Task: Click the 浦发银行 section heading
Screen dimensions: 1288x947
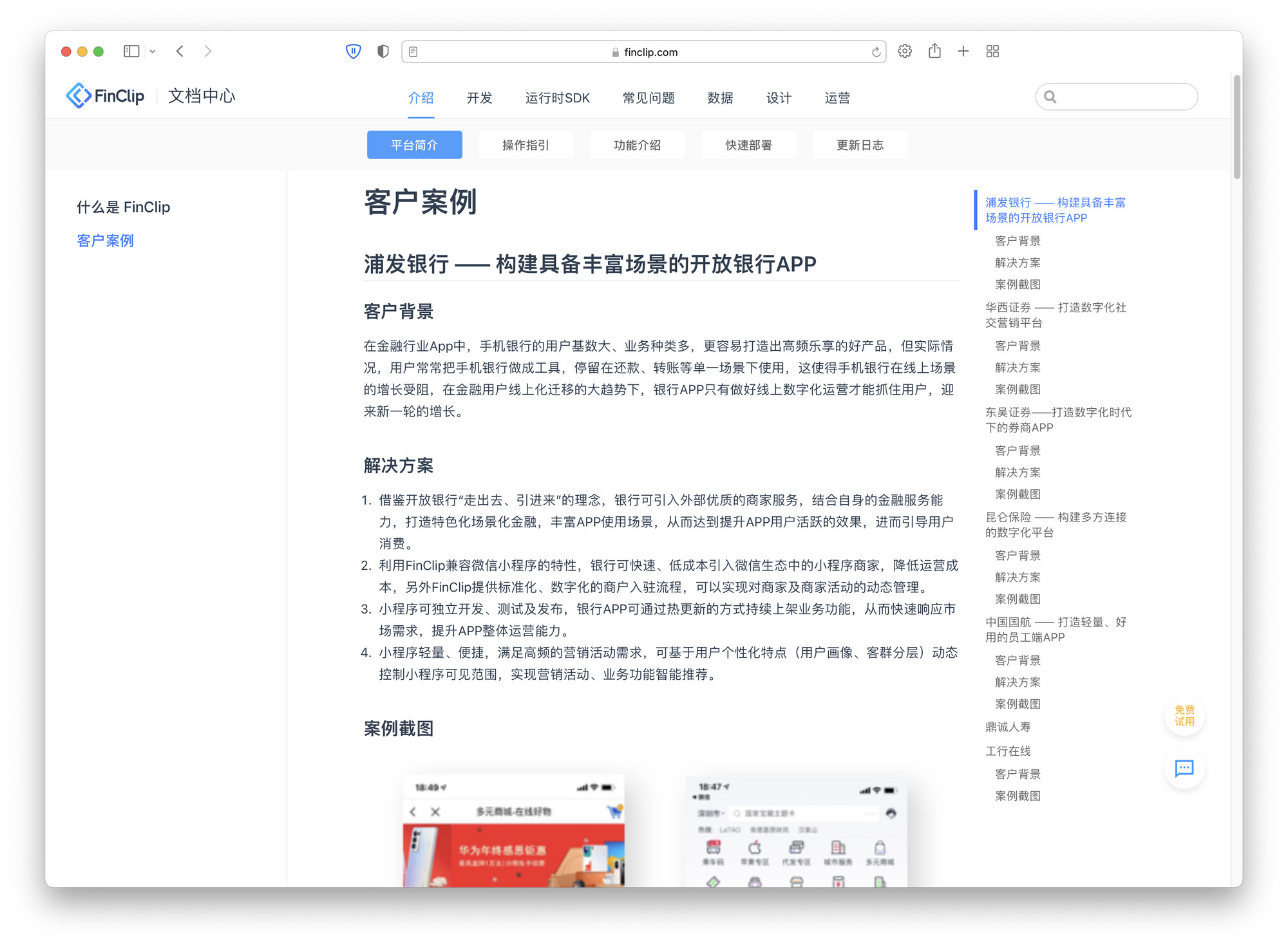Action: click(590, 264)
